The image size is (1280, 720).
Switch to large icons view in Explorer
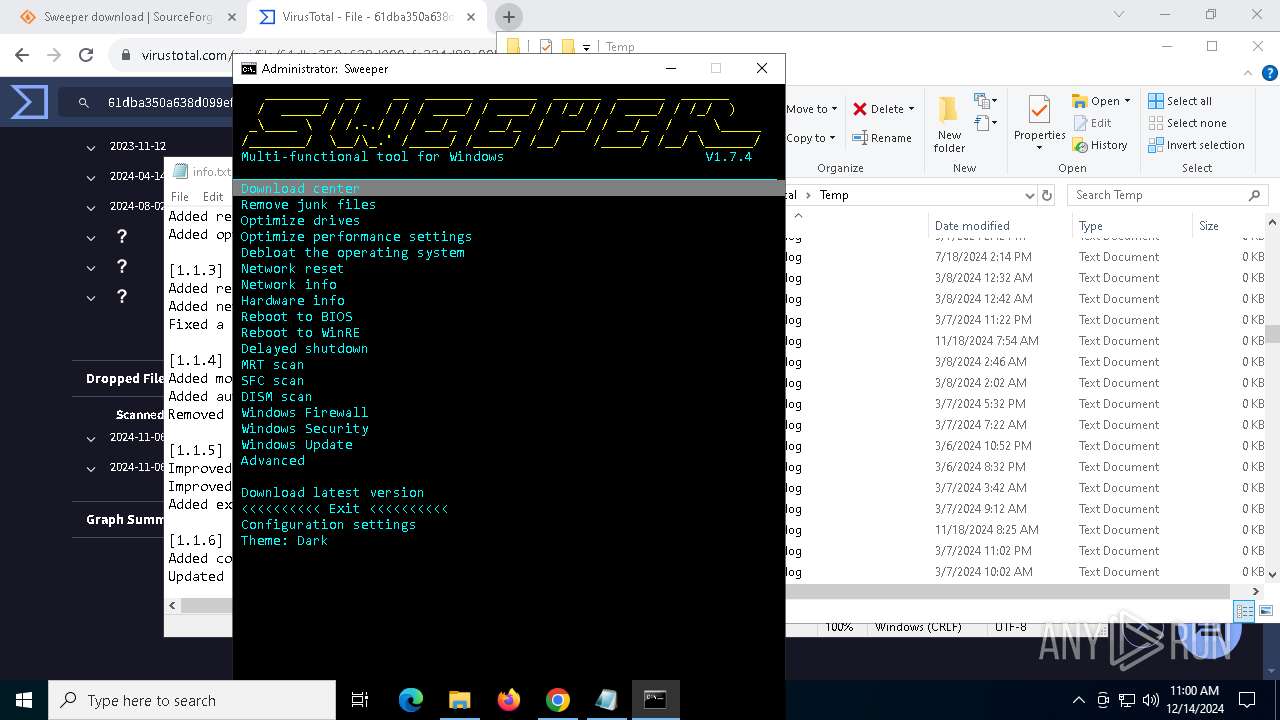1266,611
